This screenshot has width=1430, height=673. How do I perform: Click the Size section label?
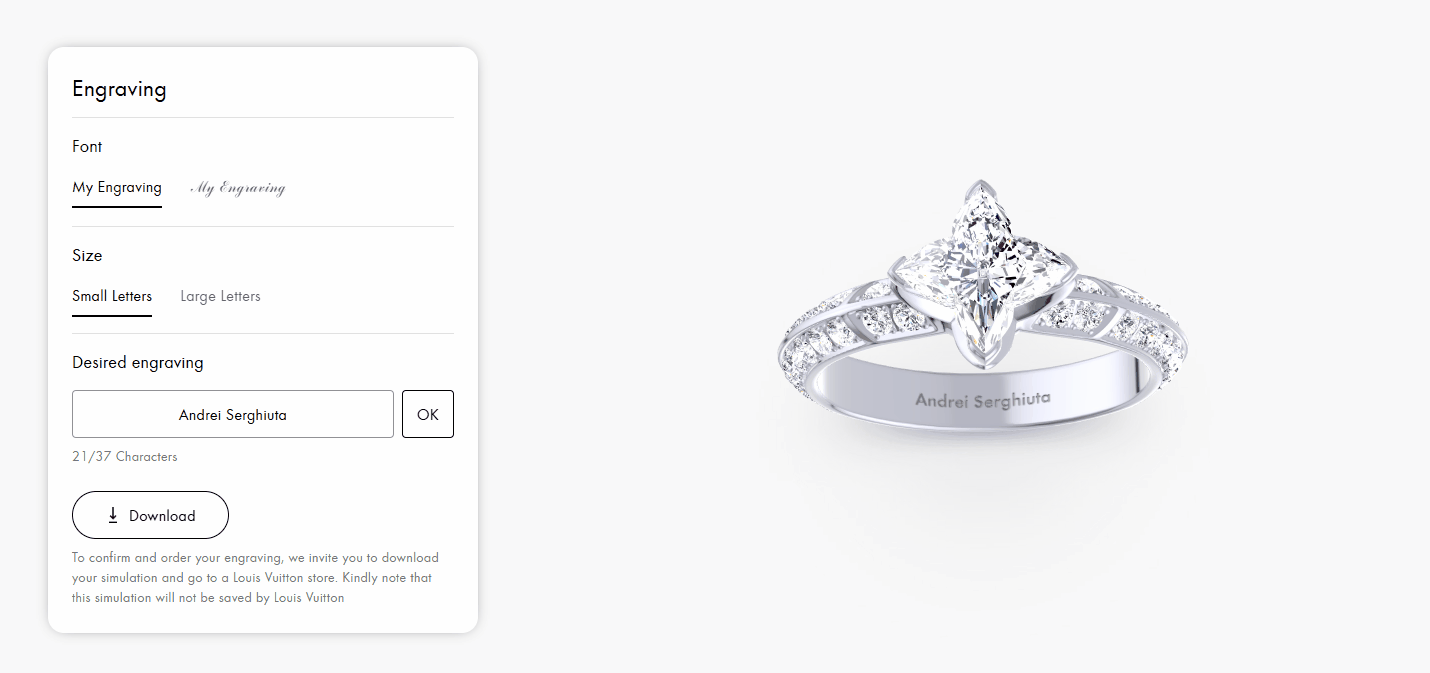(87, 255)
